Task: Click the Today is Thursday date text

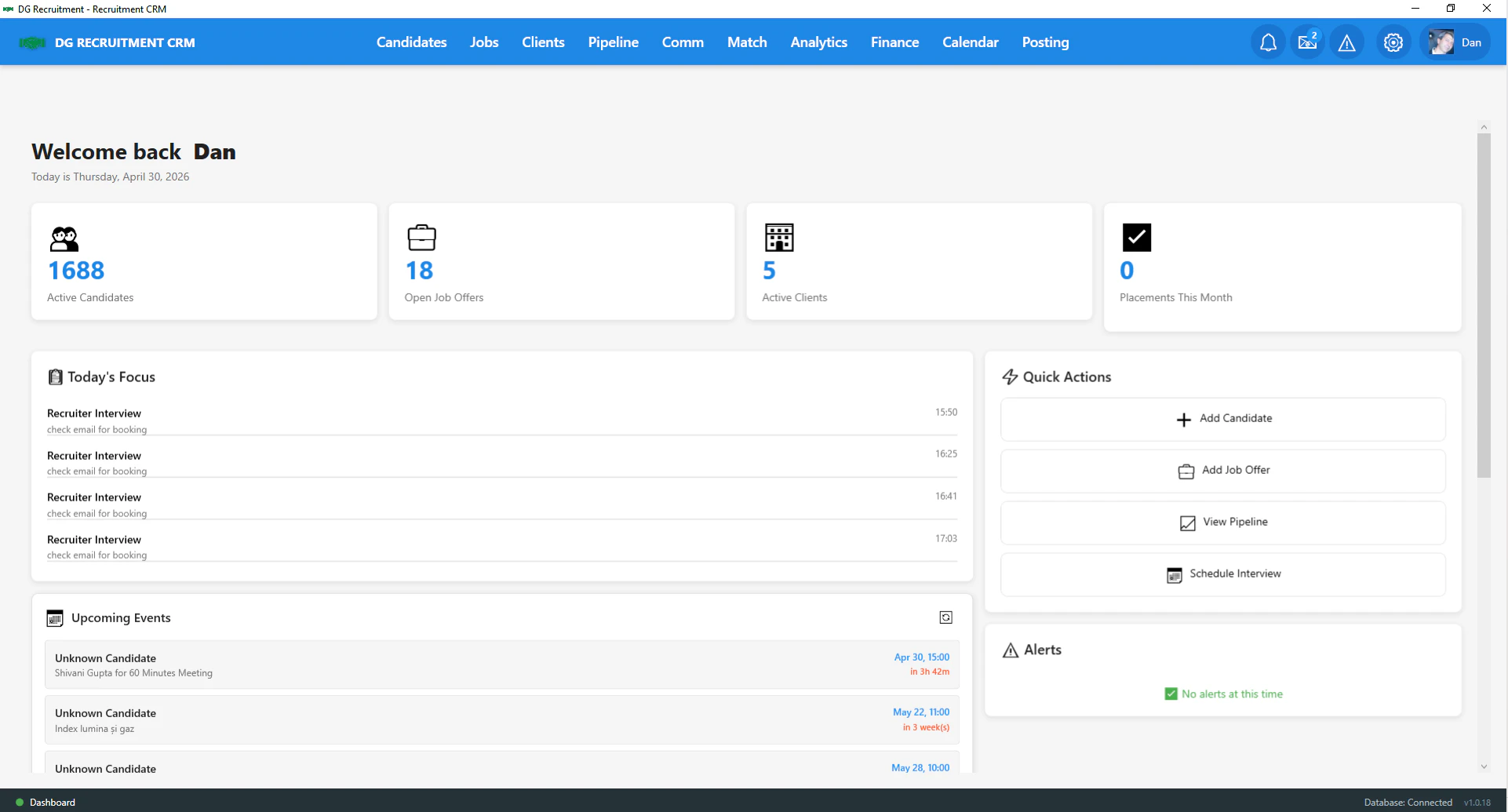Action: point(110,177)
